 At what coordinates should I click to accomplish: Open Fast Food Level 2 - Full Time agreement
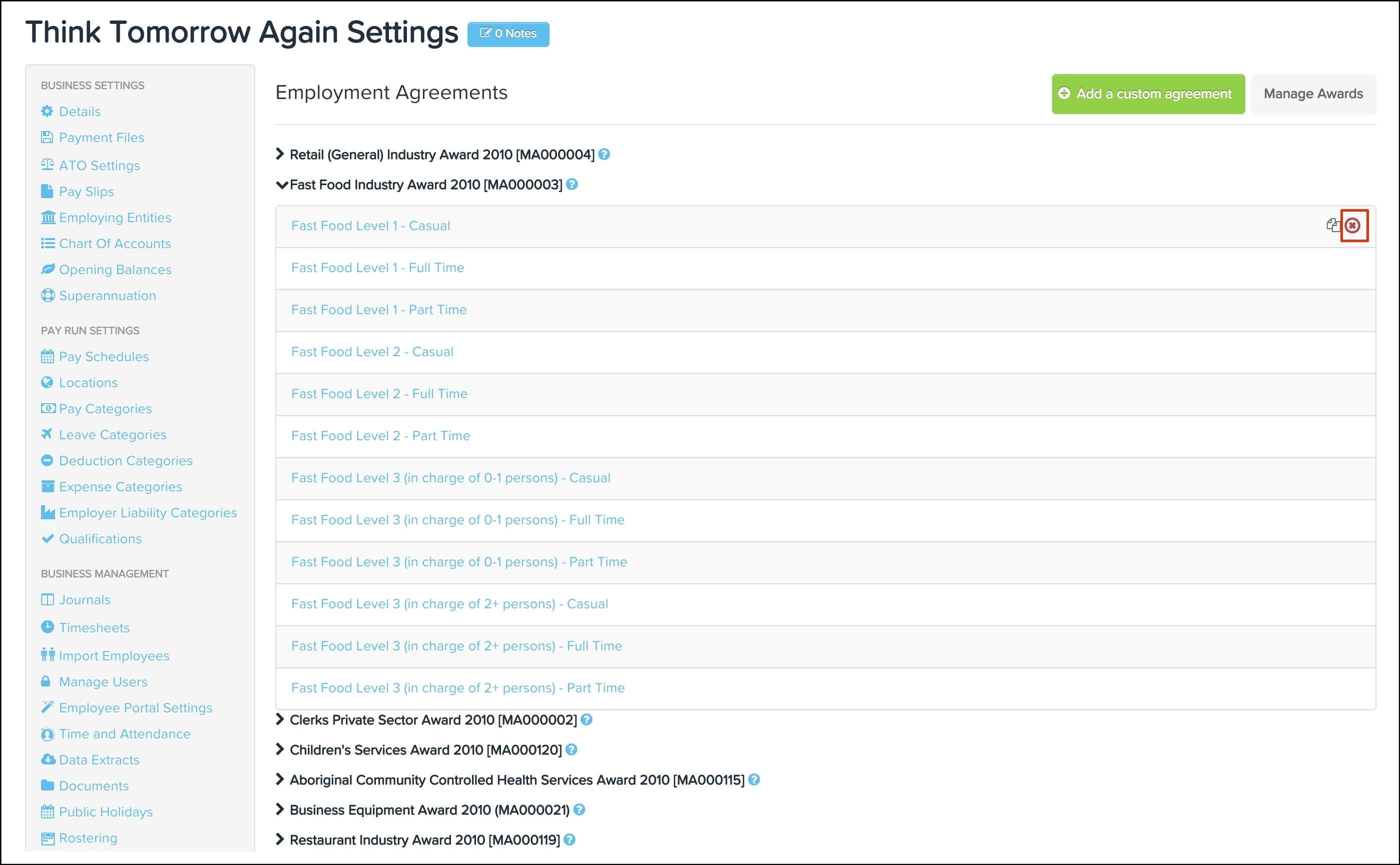click(379, 394)
